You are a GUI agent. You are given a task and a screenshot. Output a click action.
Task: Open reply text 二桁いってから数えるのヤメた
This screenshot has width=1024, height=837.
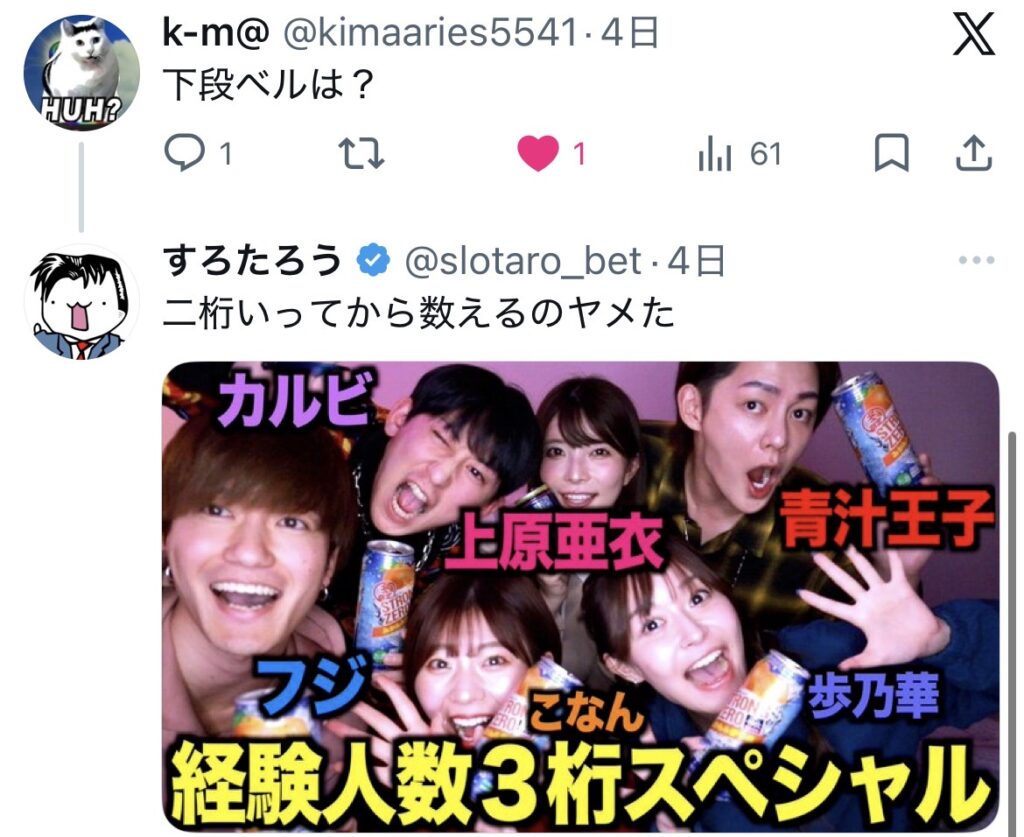coord(418,313)
